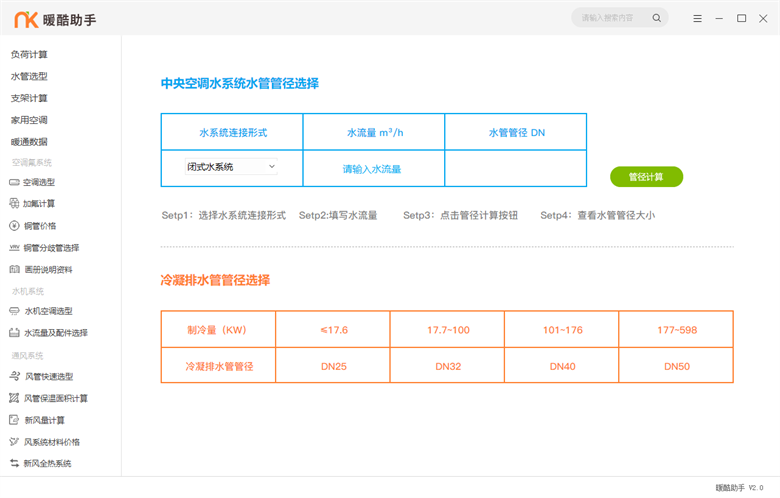Image resolution: width=780 pixels, height=498 pixels.
Task: Click the 暖酷助手 logo
Action: (55, 19)
